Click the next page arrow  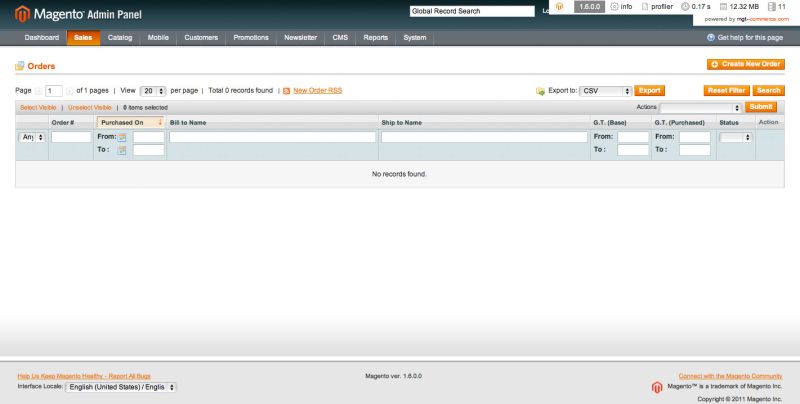click(x=69, y=91)
